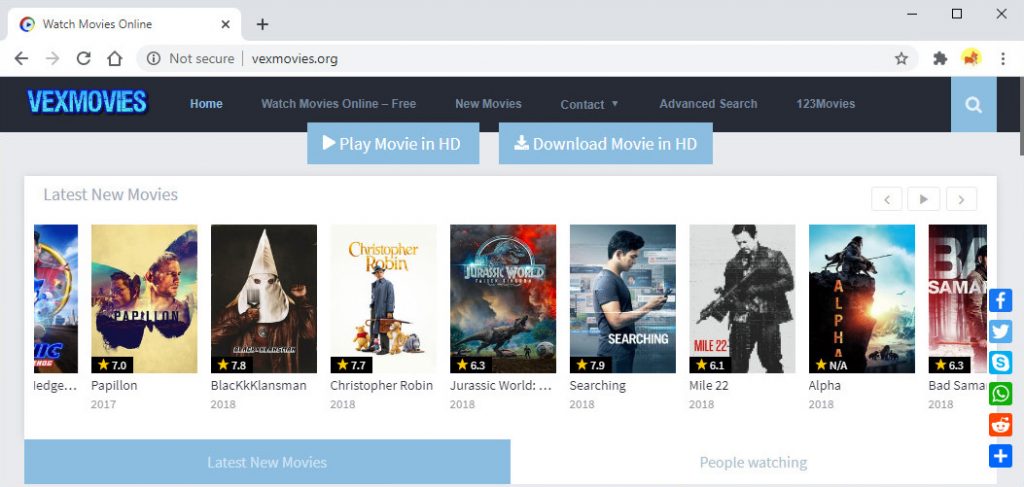Image resolution: width=1024 pixels, height=487 pixels.
Task: Share on Twitter
Action: [x=1000, y=332]
